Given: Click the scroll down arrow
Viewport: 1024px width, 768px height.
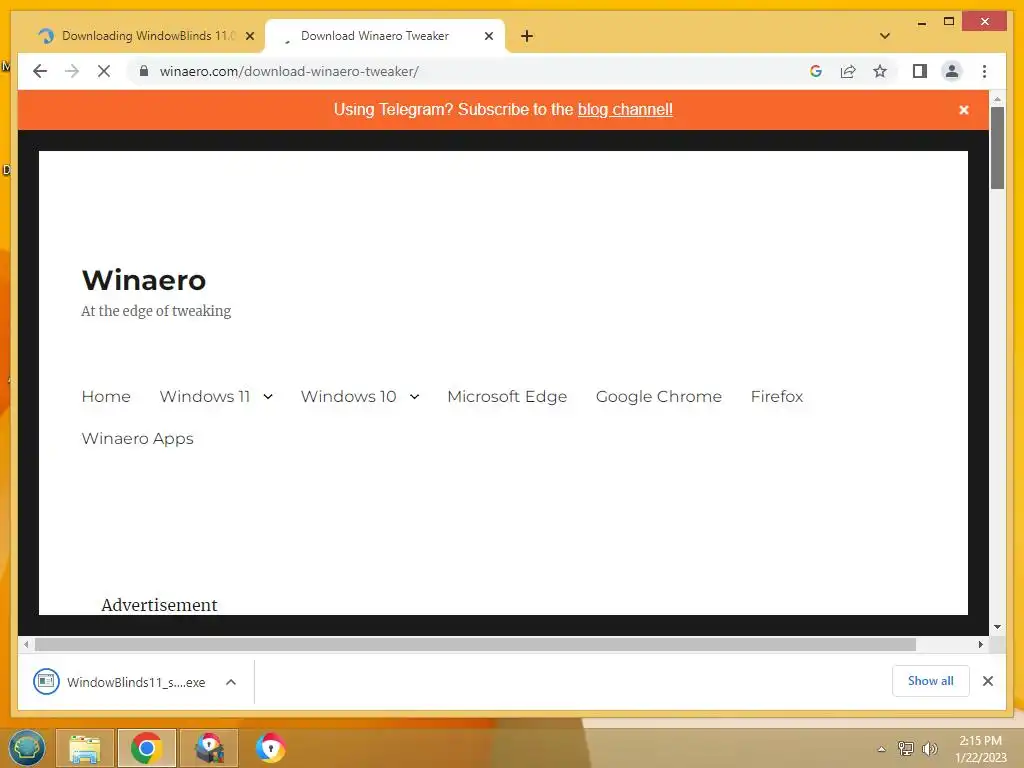Looking at the screenshot, I should [997, 626].
